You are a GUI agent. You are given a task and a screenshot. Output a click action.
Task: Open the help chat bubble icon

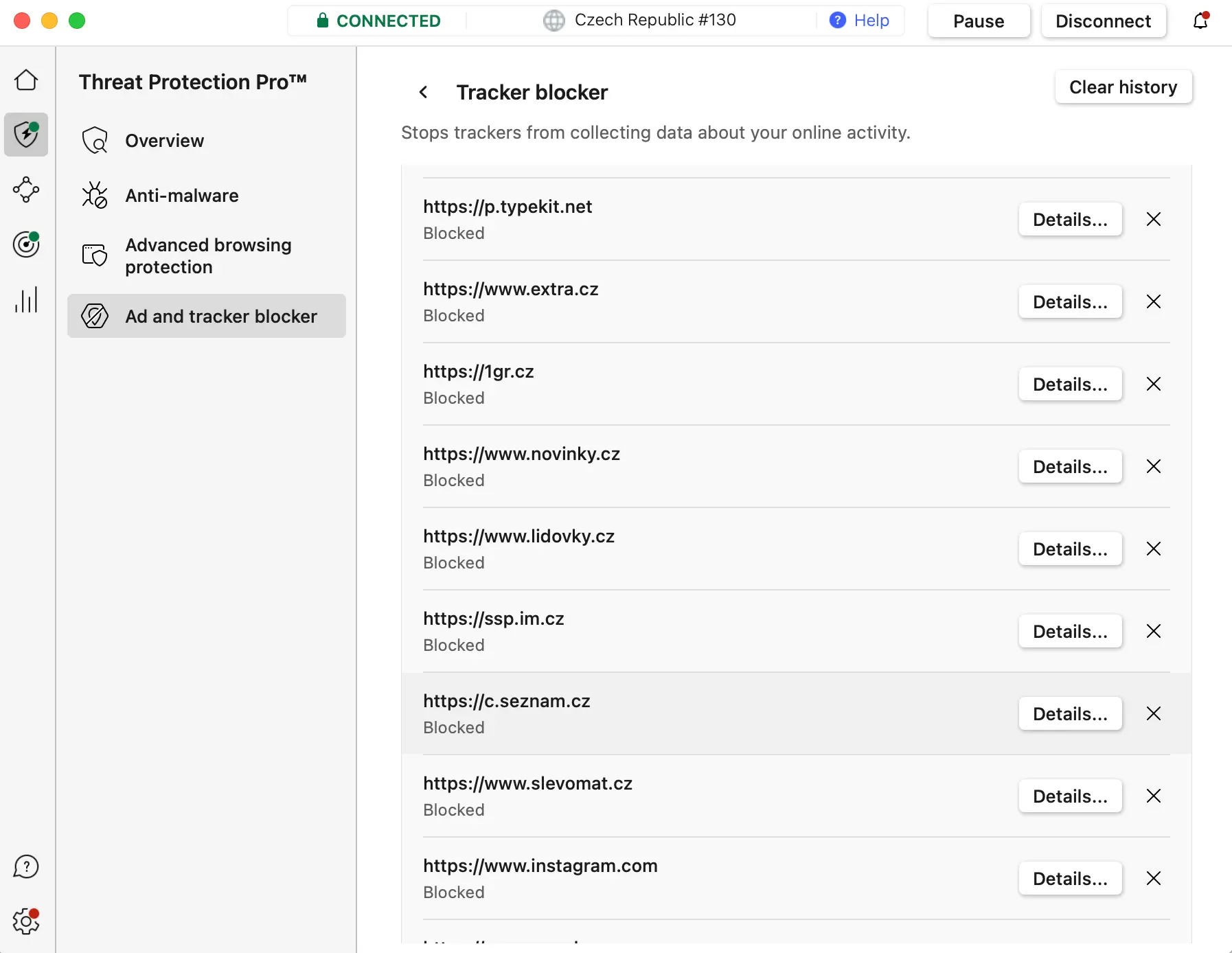pos(26,866)
